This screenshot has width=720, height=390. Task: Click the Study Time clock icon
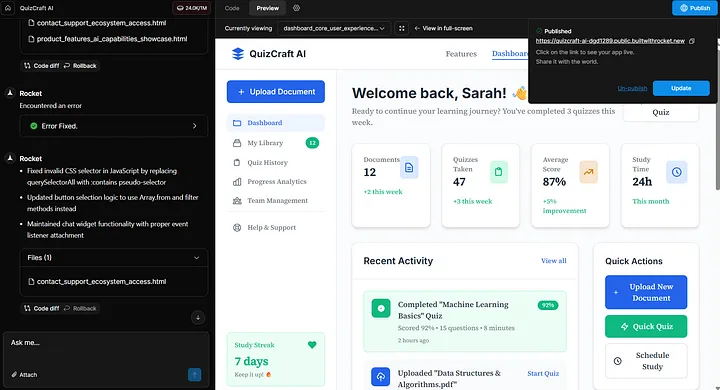pyautogui.click(x=676, y=172)
